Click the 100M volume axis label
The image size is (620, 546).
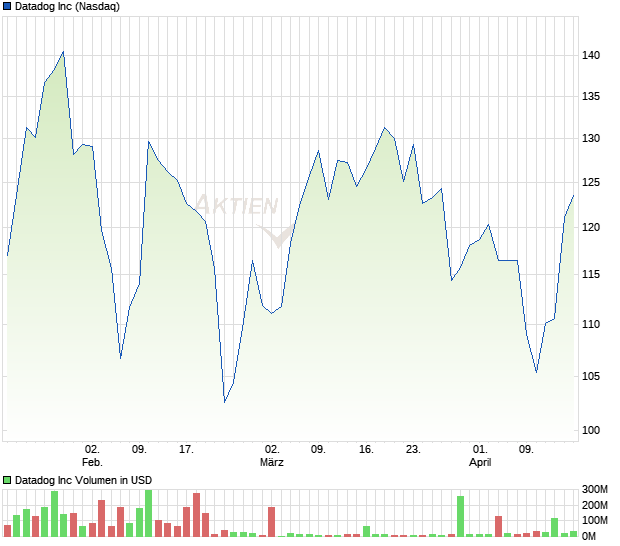[x=594, y=520]
